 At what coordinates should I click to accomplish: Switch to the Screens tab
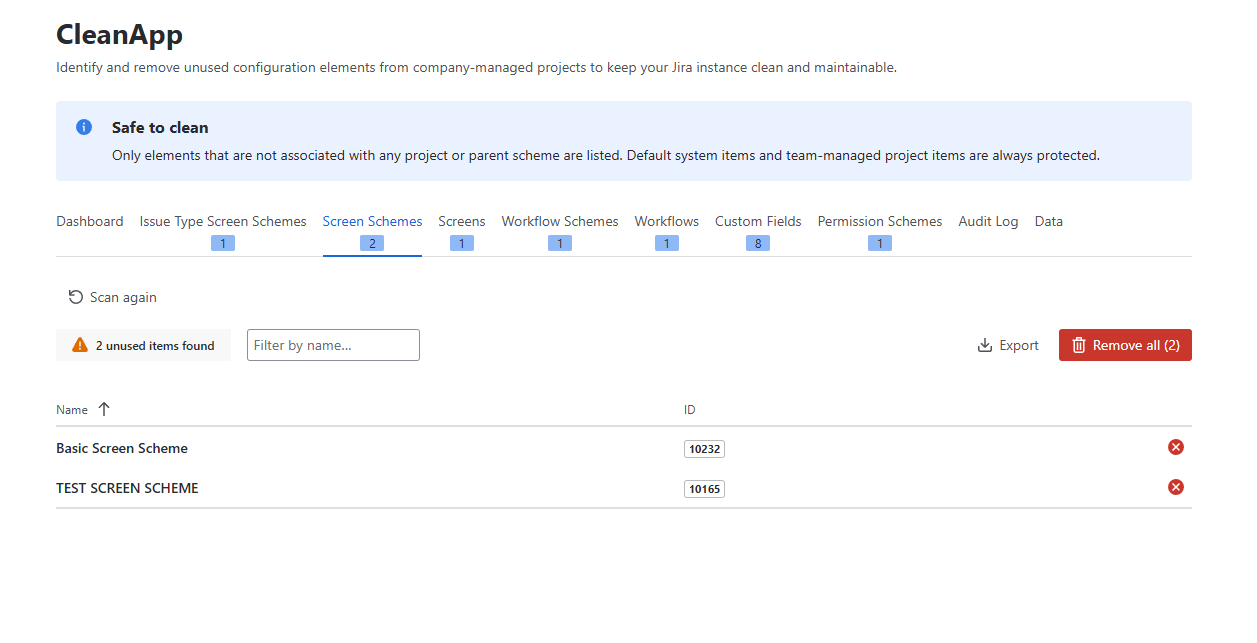click(x=461, y=221)
